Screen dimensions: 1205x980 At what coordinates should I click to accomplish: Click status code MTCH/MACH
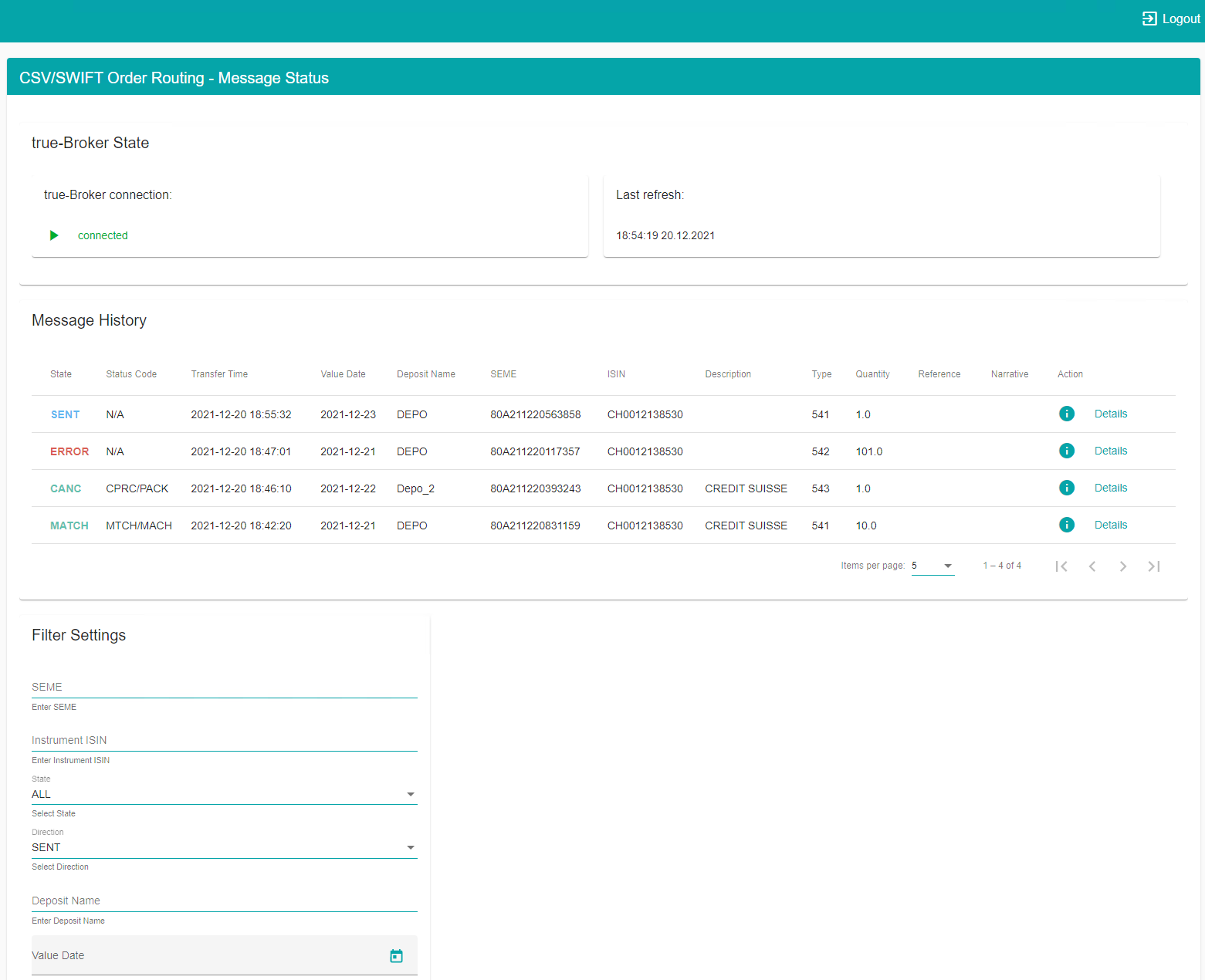click(139, 525)
